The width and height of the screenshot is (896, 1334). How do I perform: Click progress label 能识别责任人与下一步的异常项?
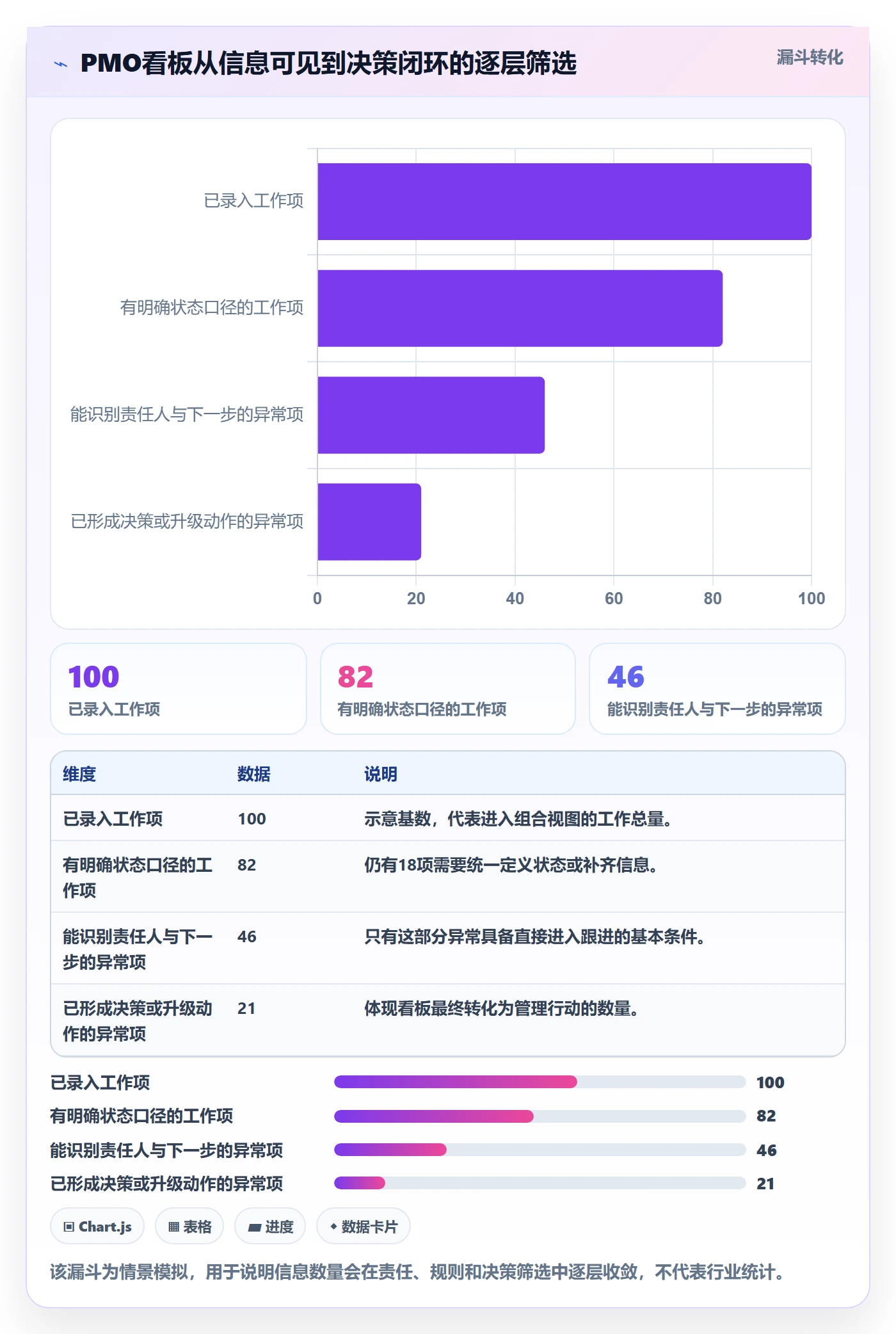[x=166, y=1150]
